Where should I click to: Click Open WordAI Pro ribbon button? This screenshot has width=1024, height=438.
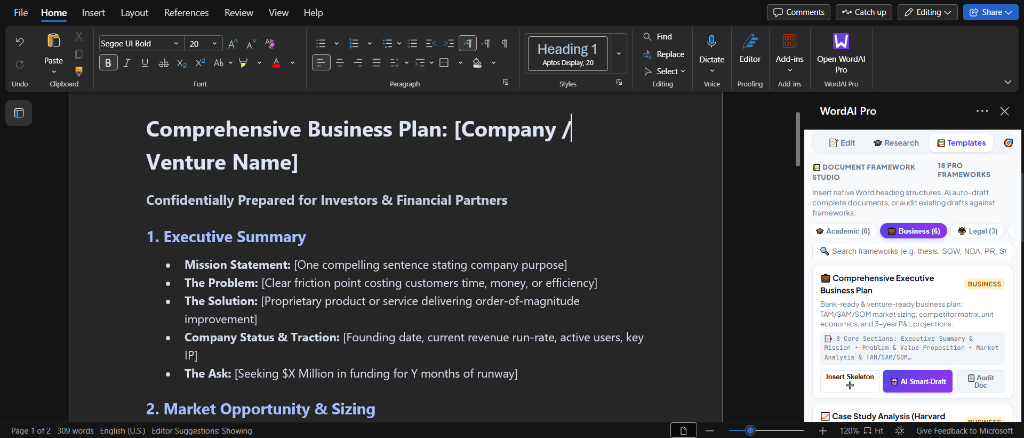coord(841,53)
